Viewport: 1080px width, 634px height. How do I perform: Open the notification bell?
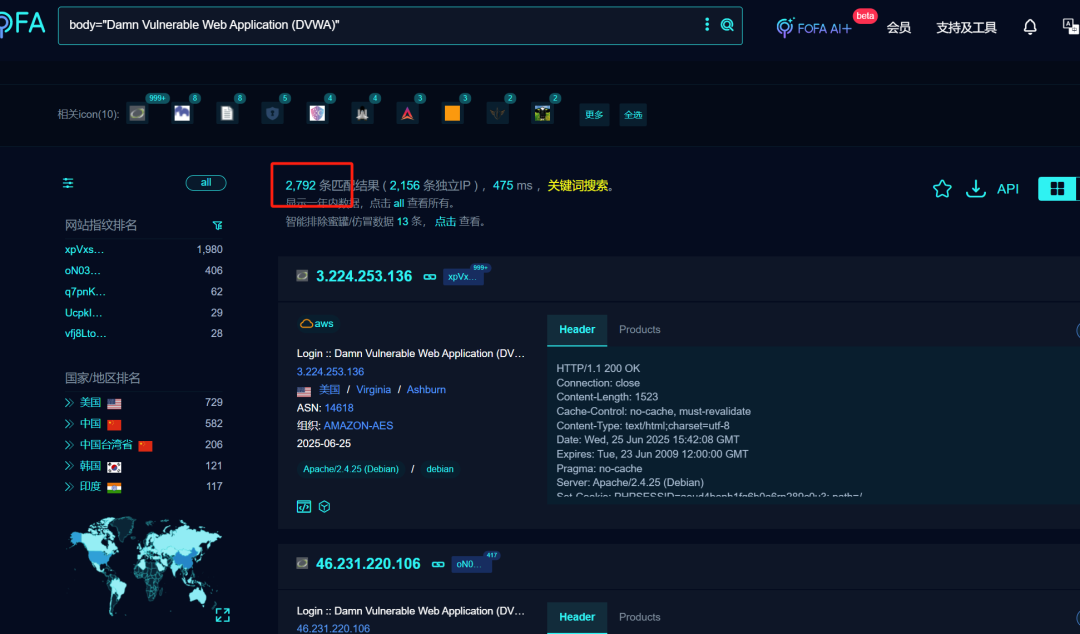1030,27
